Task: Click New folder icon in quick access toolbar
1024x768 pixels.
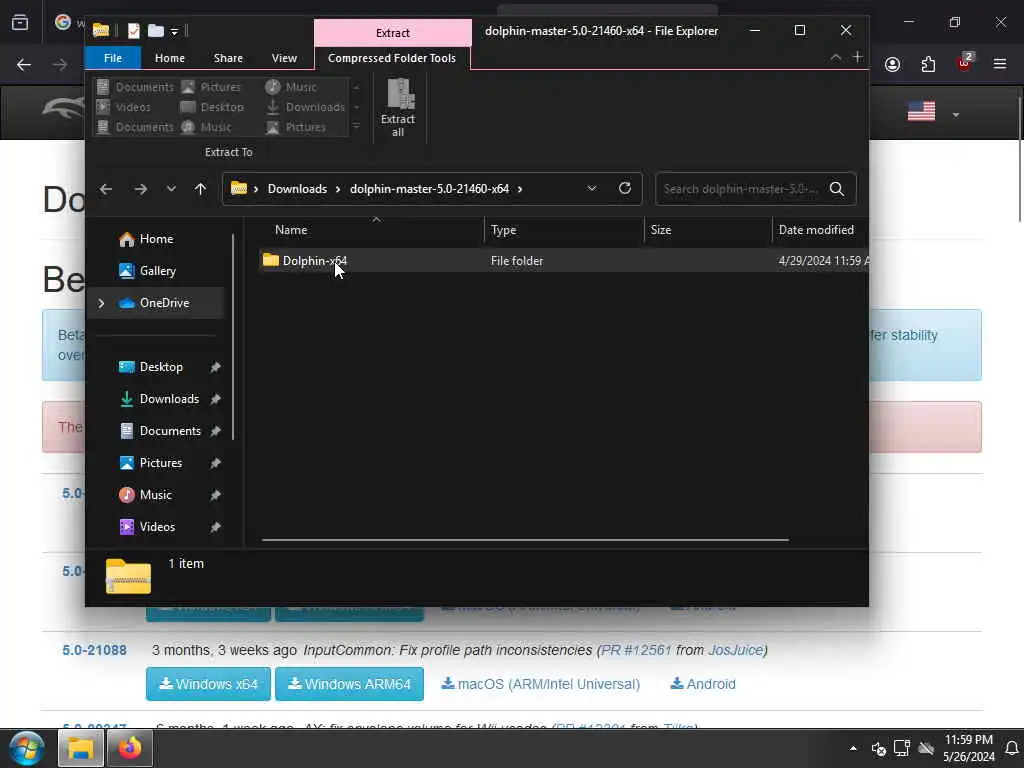Action: pos(155,31)
